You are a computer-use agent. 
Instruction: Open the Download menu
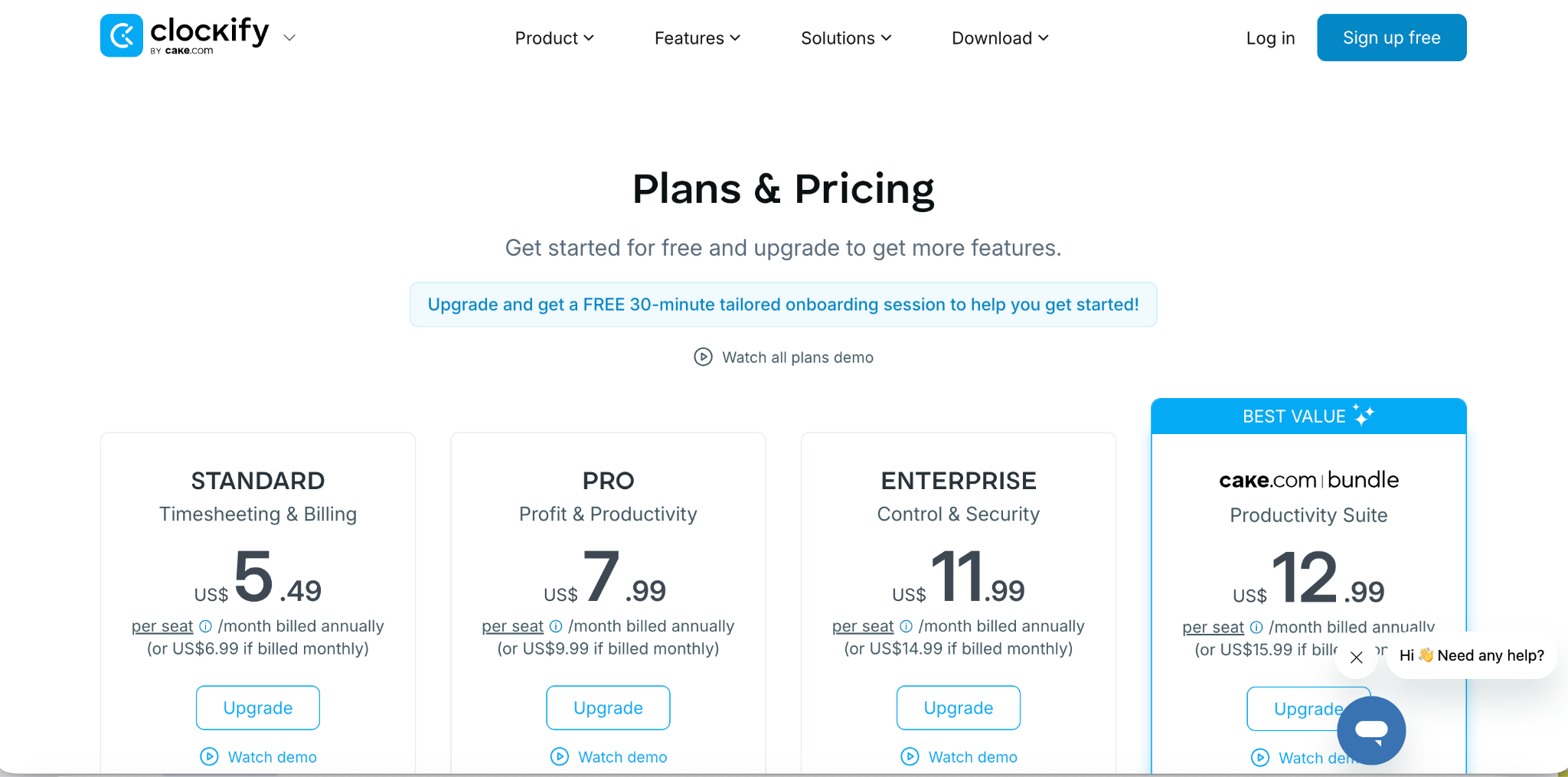pyautogui.click(x=1000, y=38)
